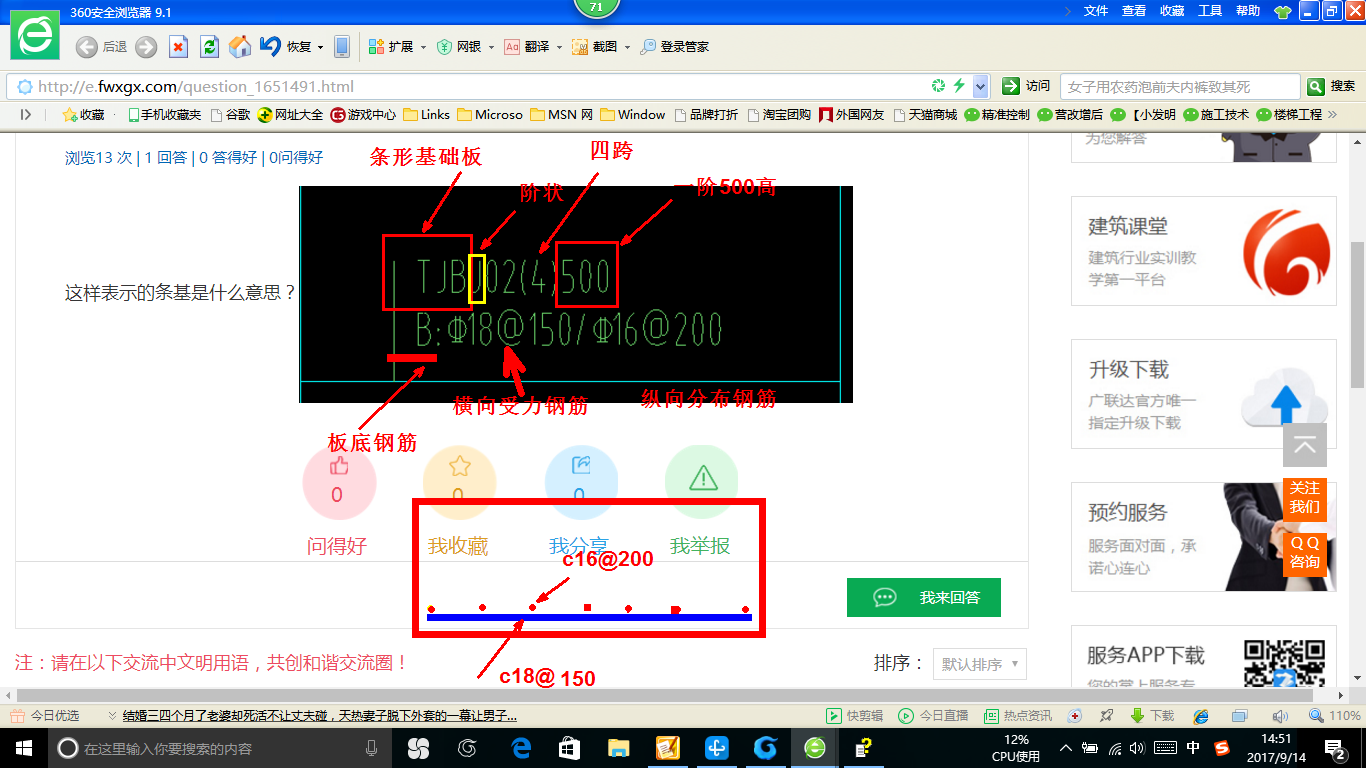Open the 网银 online banking tool

click(459, 46)
